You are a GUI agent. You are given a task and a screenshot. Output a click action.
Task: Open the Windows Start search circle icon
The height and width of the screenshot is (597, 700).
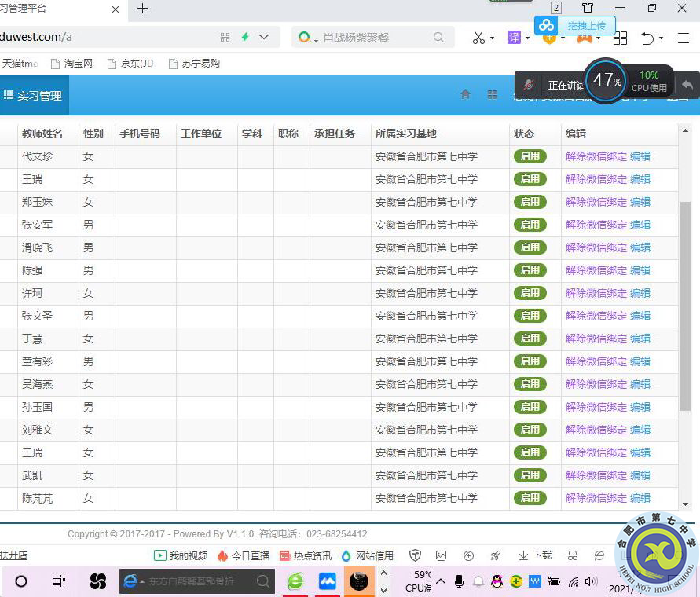21,580
